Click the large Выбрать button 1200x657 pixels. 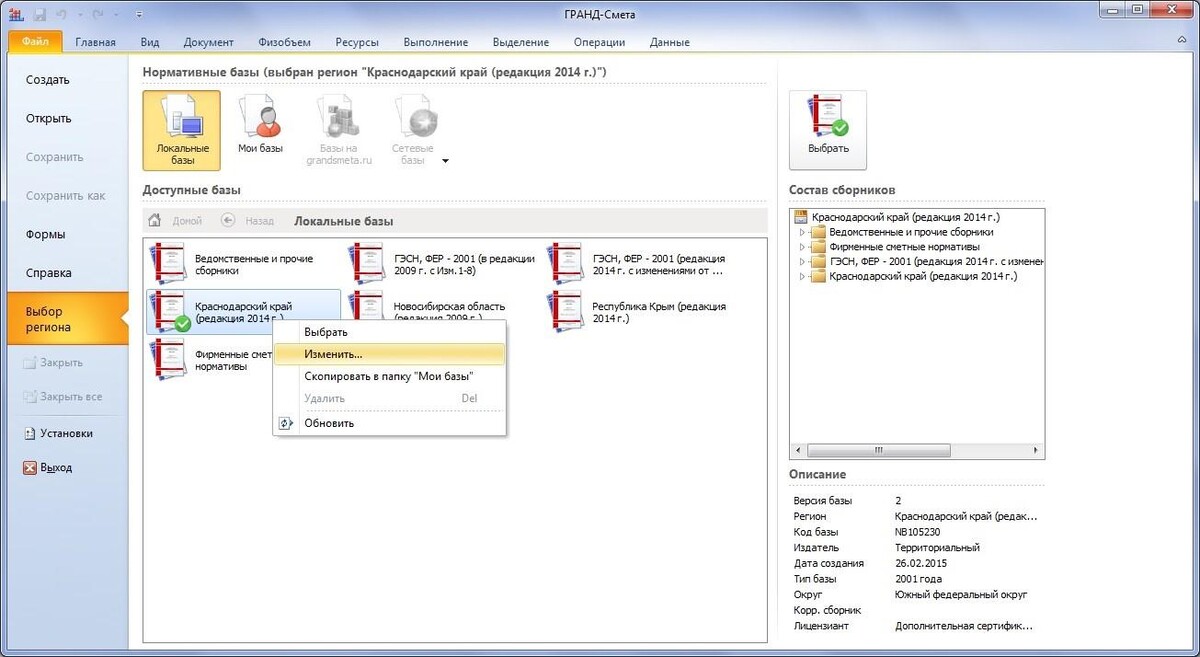pyautogui.click(x=828, y=130)
